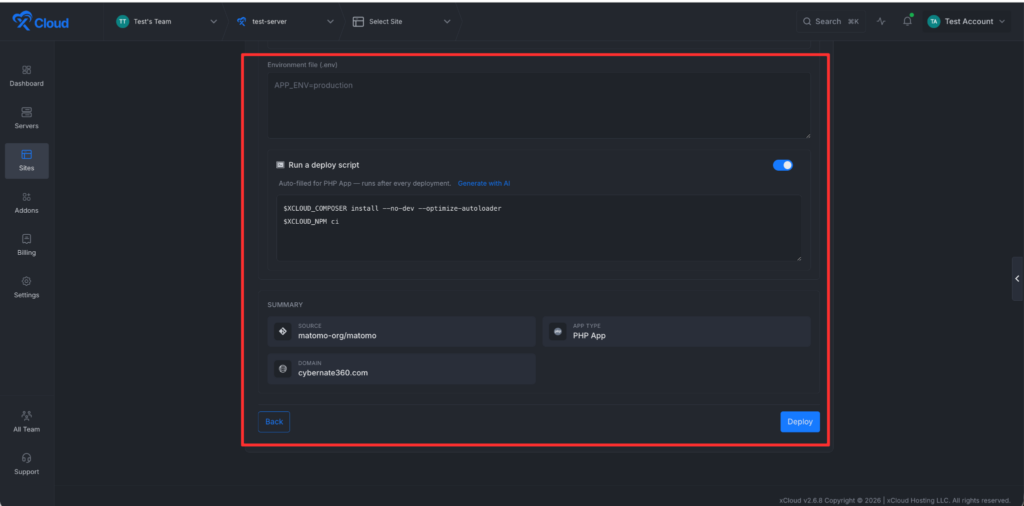The width and height of the screenshot is (1024, 506).
Task: Open notifications bell icon
Action: [907, 22]
